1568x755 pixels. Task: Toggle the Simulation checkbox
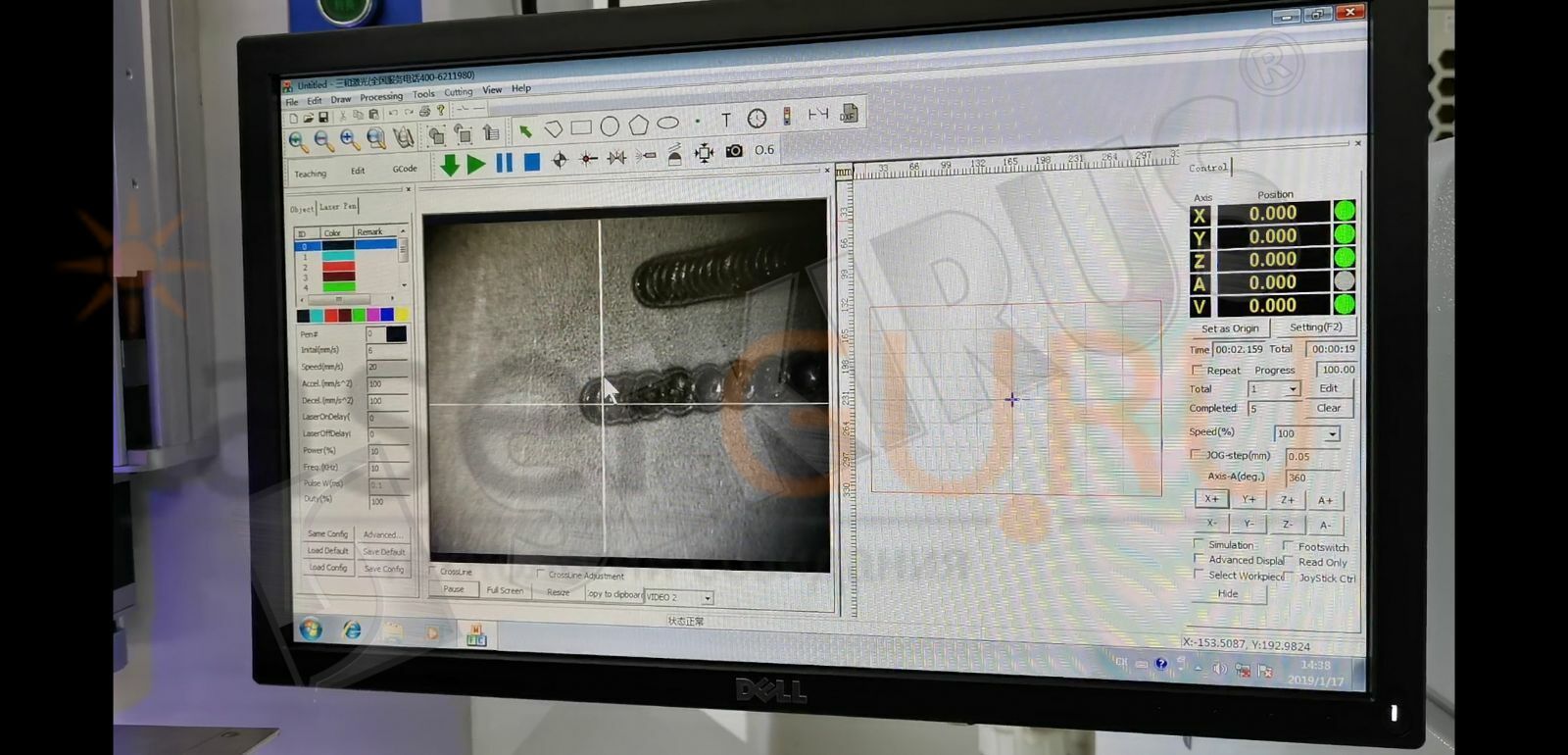point(1198,543)
